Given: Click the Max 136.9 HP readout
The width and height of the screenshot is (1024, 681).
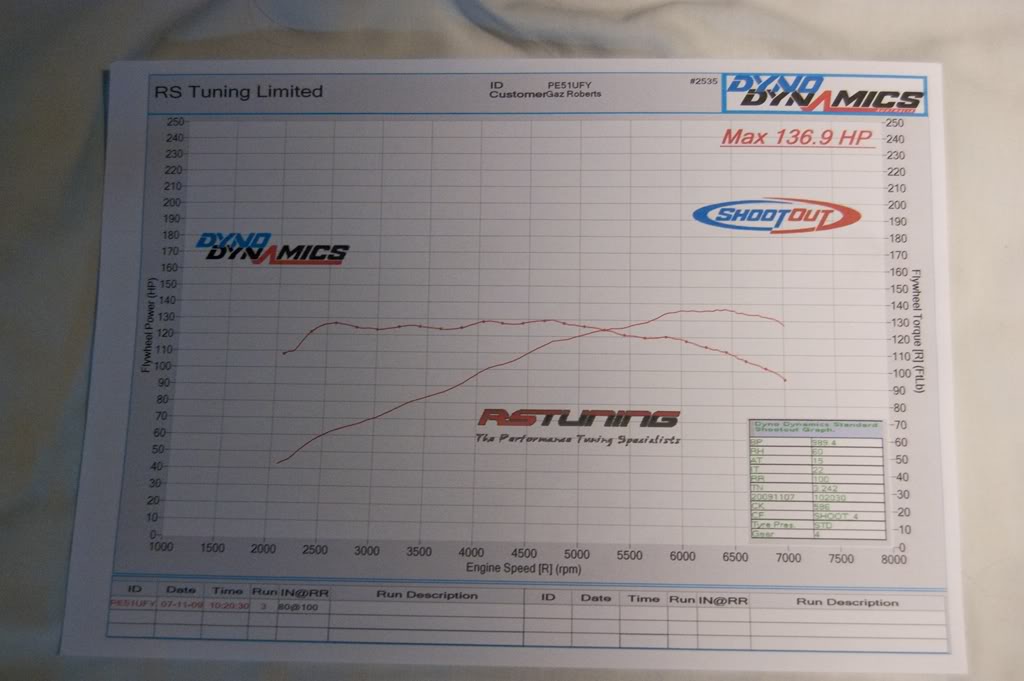Looking at the screenshot, I should (x=798, y=138).
